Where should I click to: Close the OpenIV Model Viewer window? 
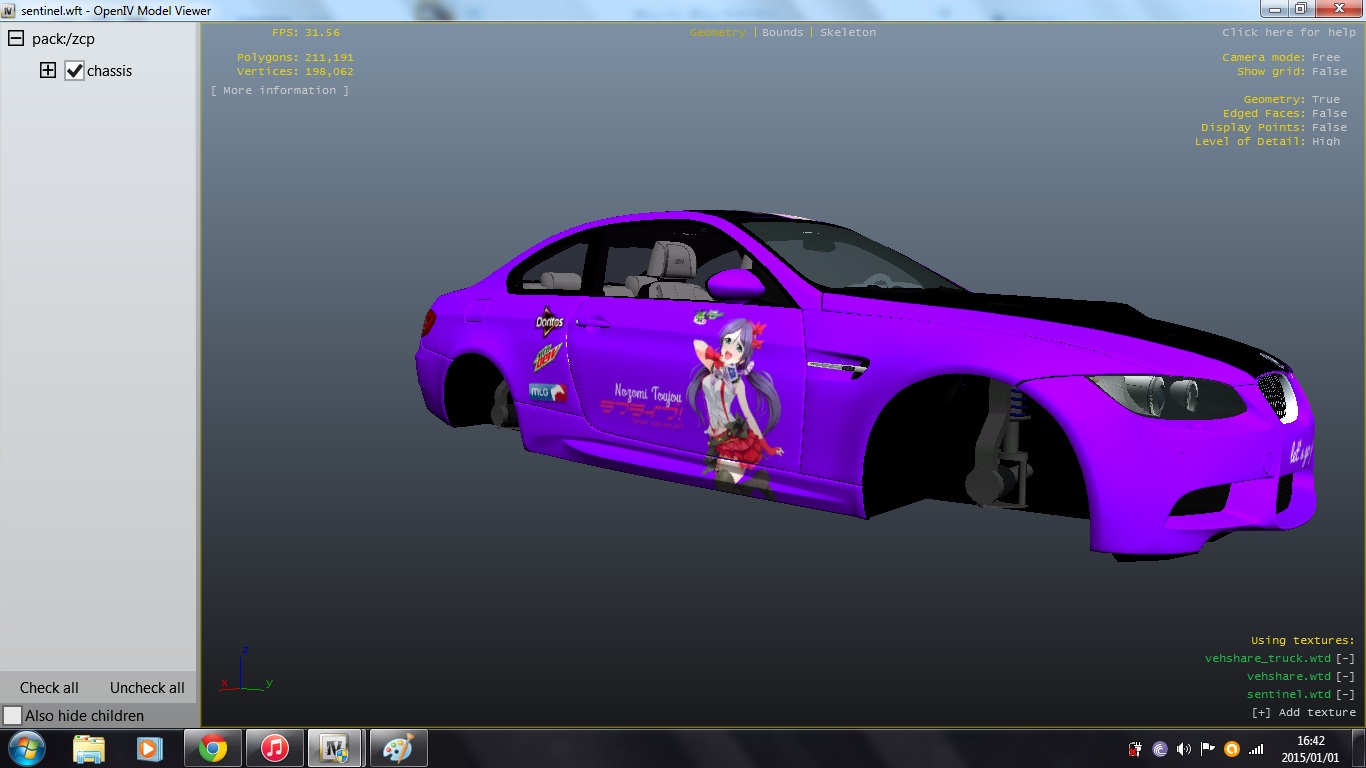point(1337,8)
